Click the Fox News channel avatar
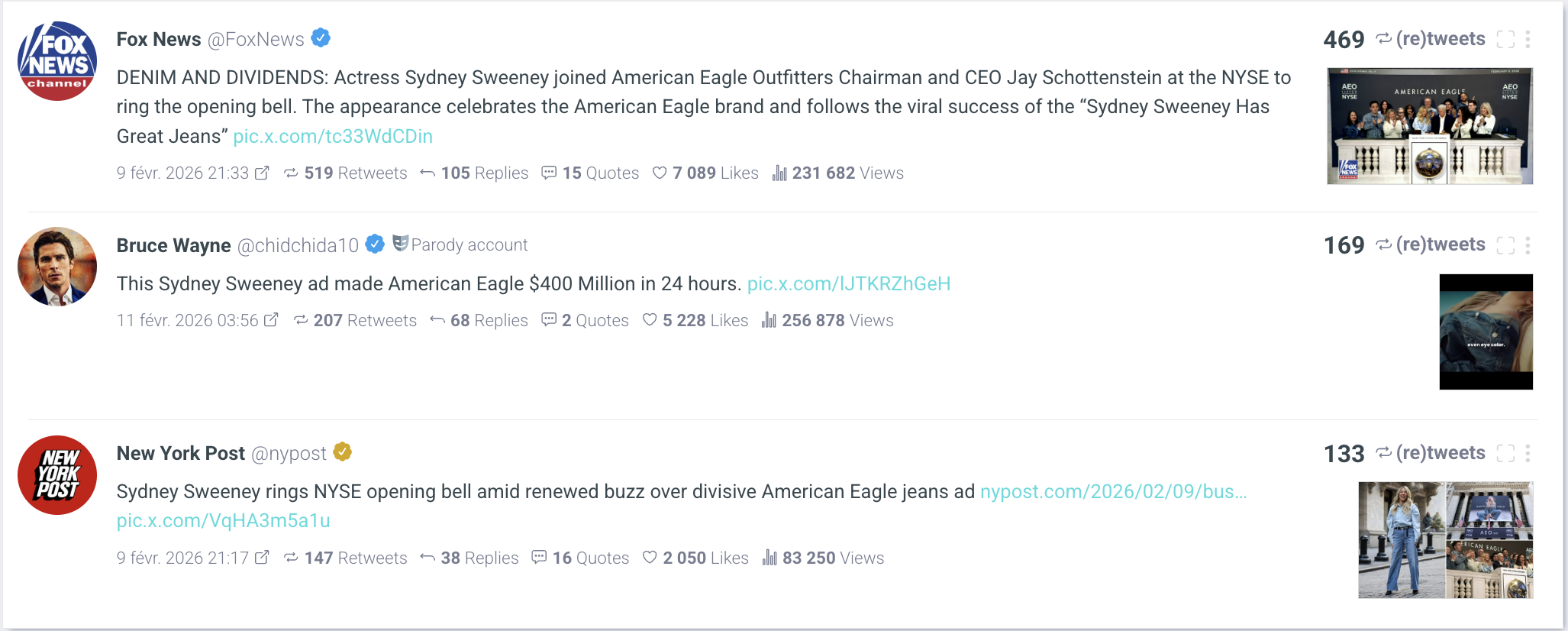 tap(57, 61)
